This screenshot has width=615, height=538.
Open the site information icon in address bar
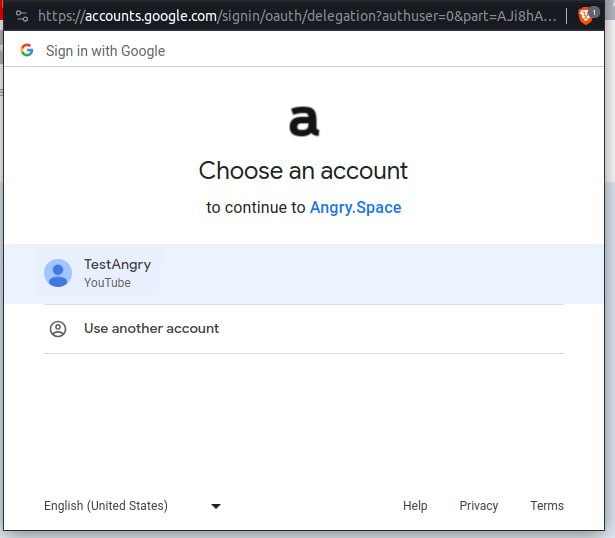coord(22,16)
